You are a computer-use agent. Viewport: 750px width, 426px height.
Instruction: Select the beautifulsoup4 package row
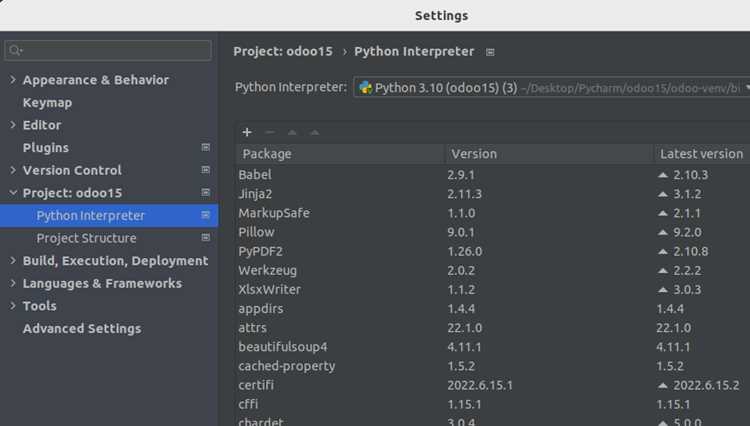(493, 347)
